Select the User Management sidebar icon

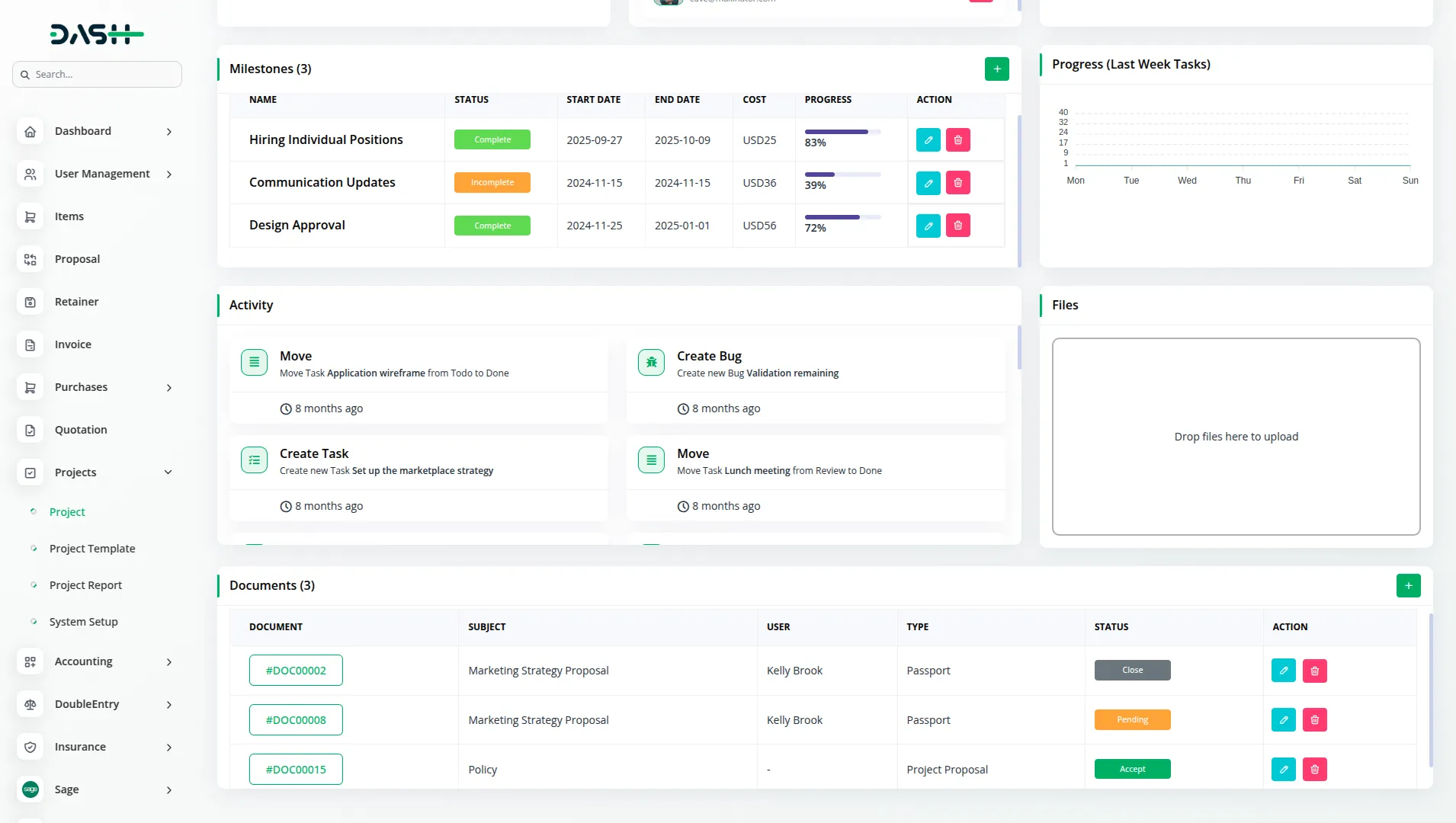coord(30,174)
